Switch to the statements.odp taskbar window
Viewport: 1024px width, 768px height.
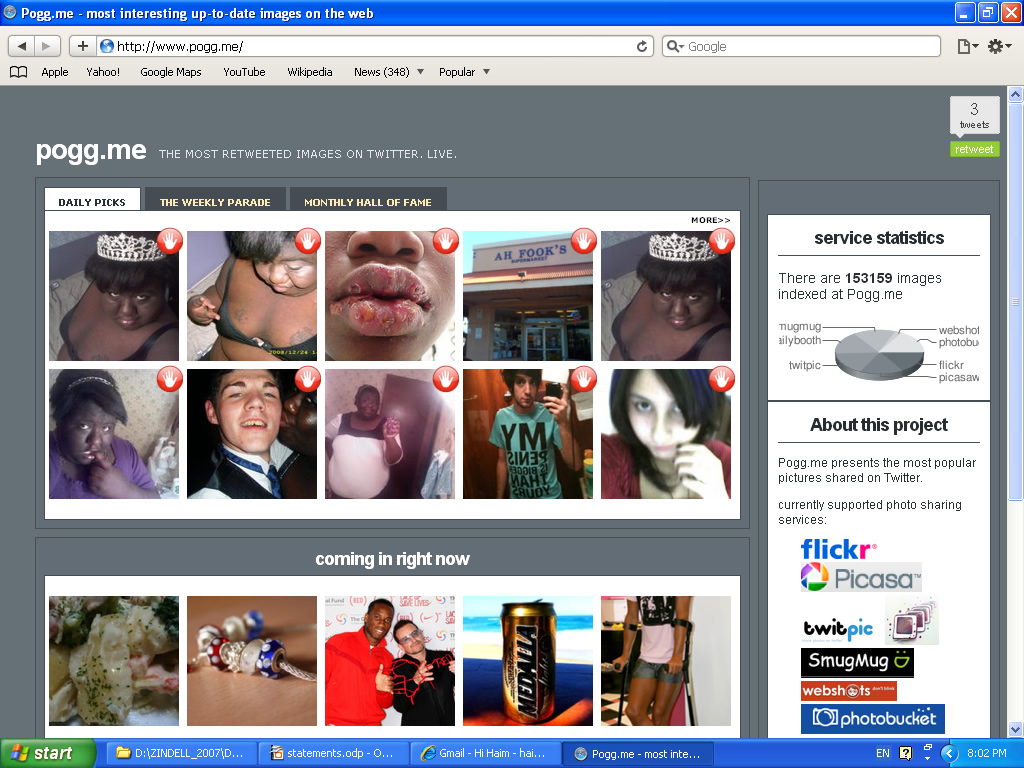point(333,754)
